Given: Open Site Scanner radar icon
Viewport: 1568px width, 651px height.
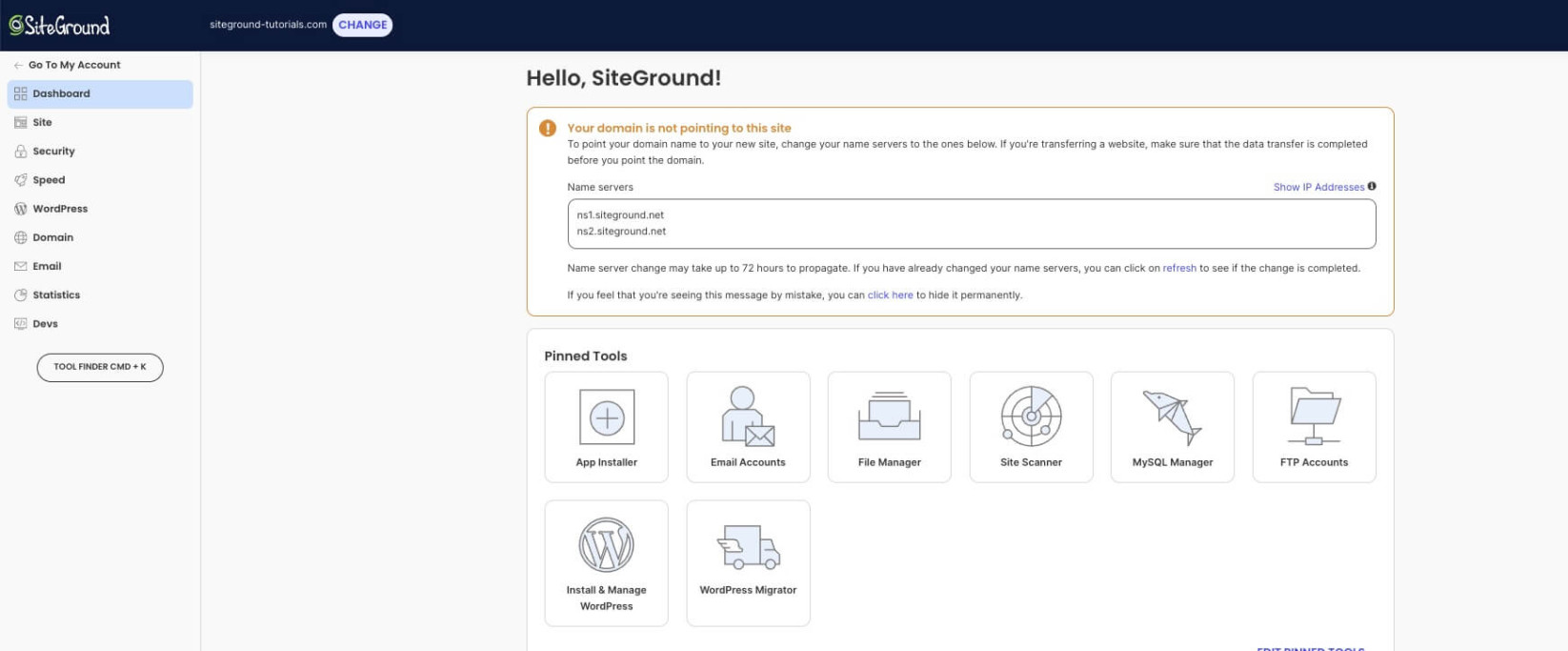Looking at the screenshot, I should point(1031,417).
